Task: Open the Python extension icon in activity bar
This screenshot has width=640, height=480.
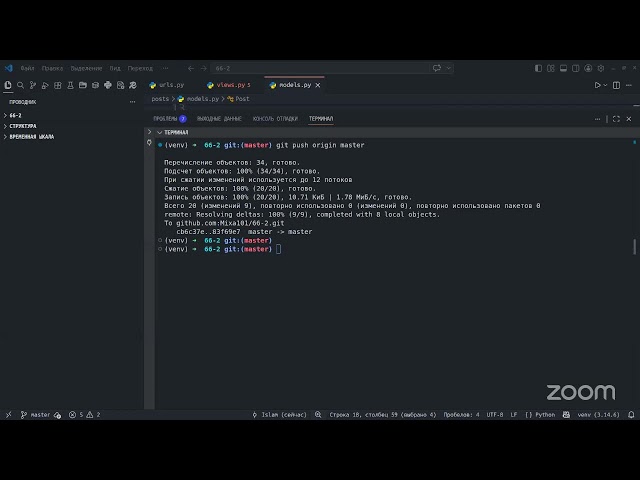Action: (108, 85)
